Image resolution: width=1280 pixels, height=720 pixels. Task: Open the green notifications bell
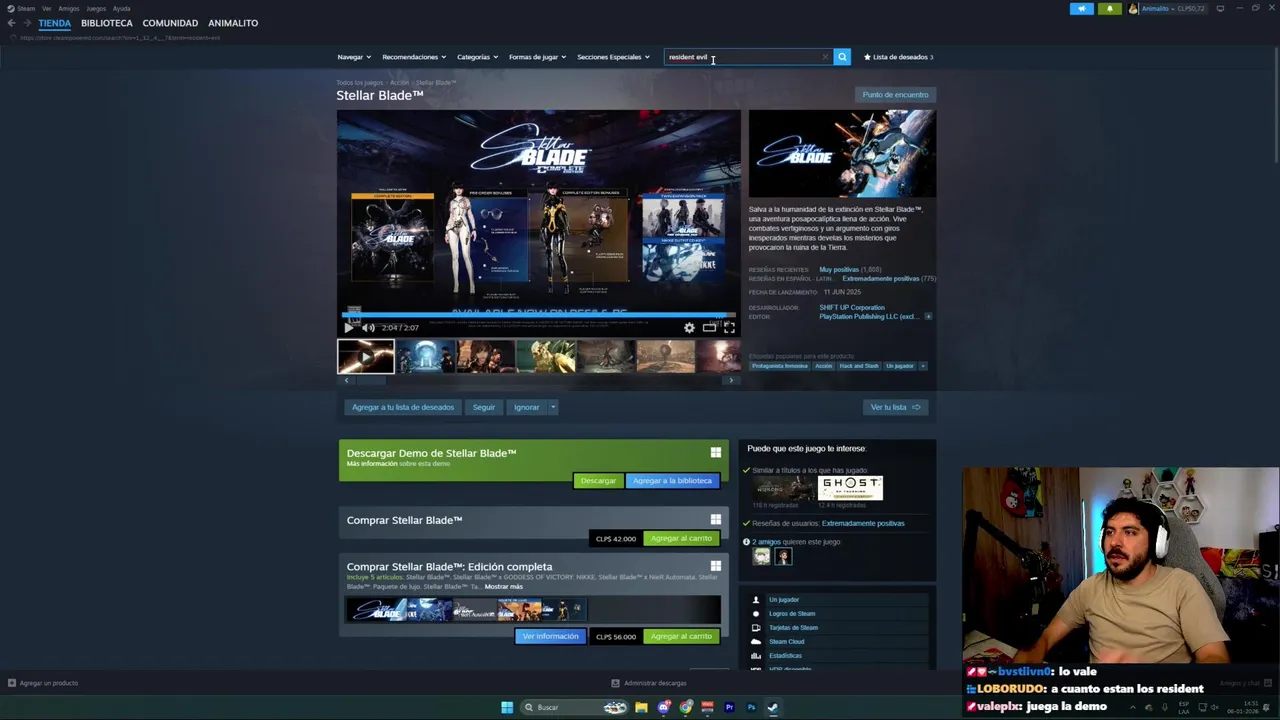(x=1109, y=8)
